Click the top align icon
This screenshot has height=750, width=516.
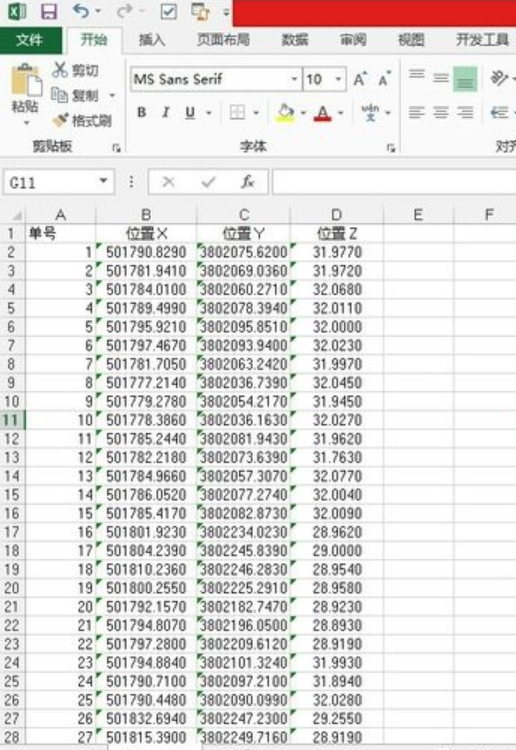point(417,77)
